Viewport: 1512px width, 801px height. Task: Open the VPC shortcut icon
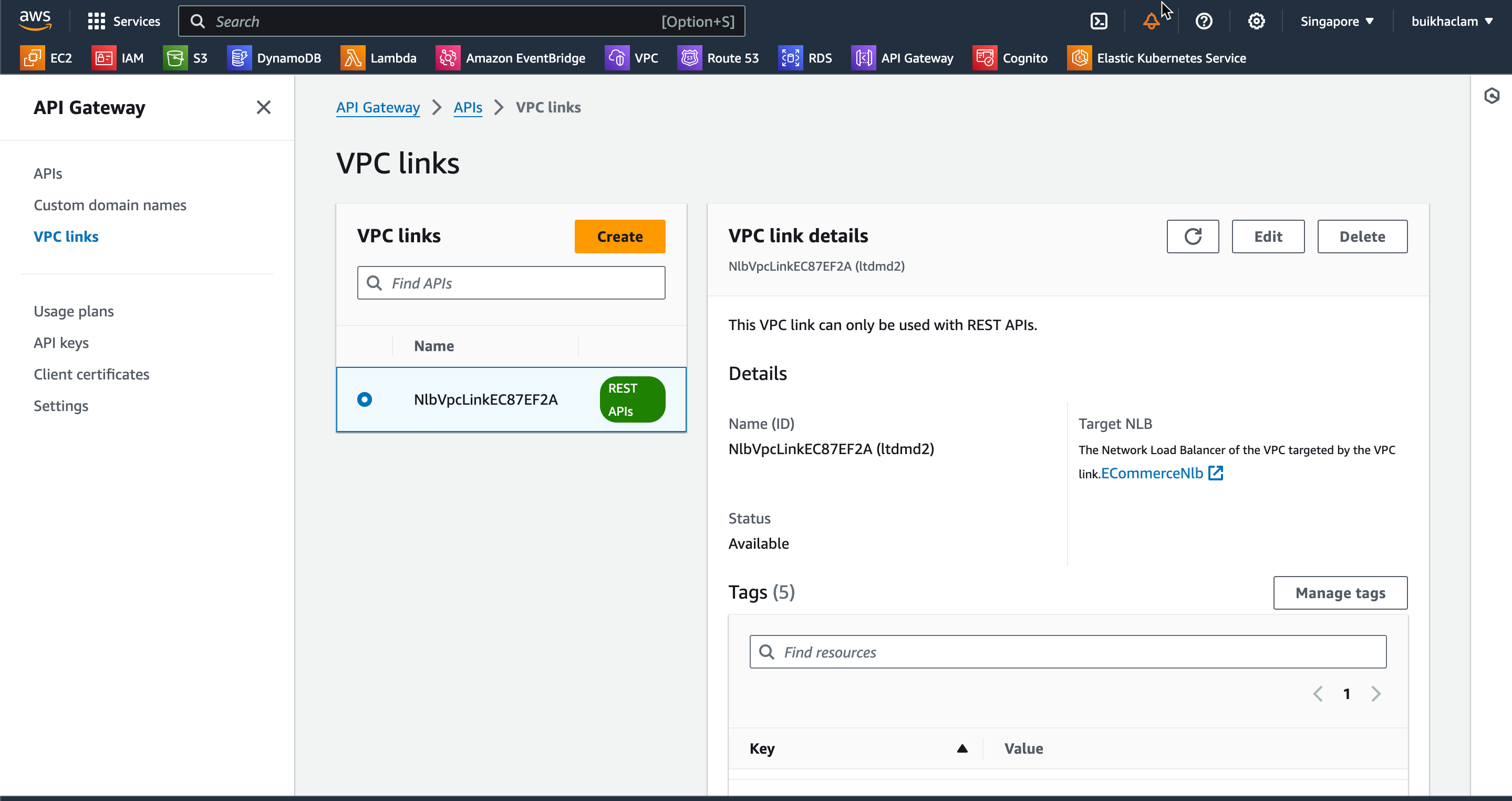pyautogui.click(x=616, y=57)
